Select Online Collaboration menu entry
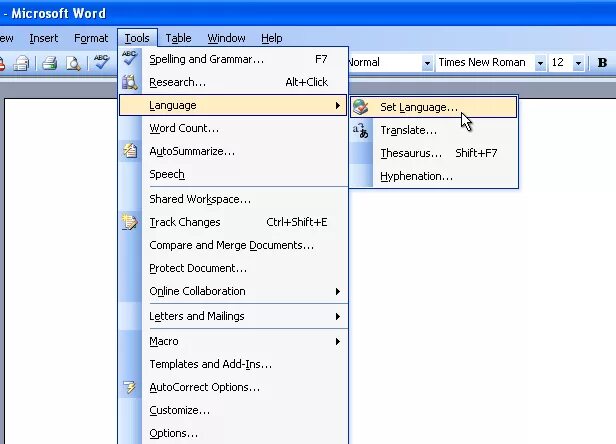Viewport: 616px width, 444px height. point(233,291)
